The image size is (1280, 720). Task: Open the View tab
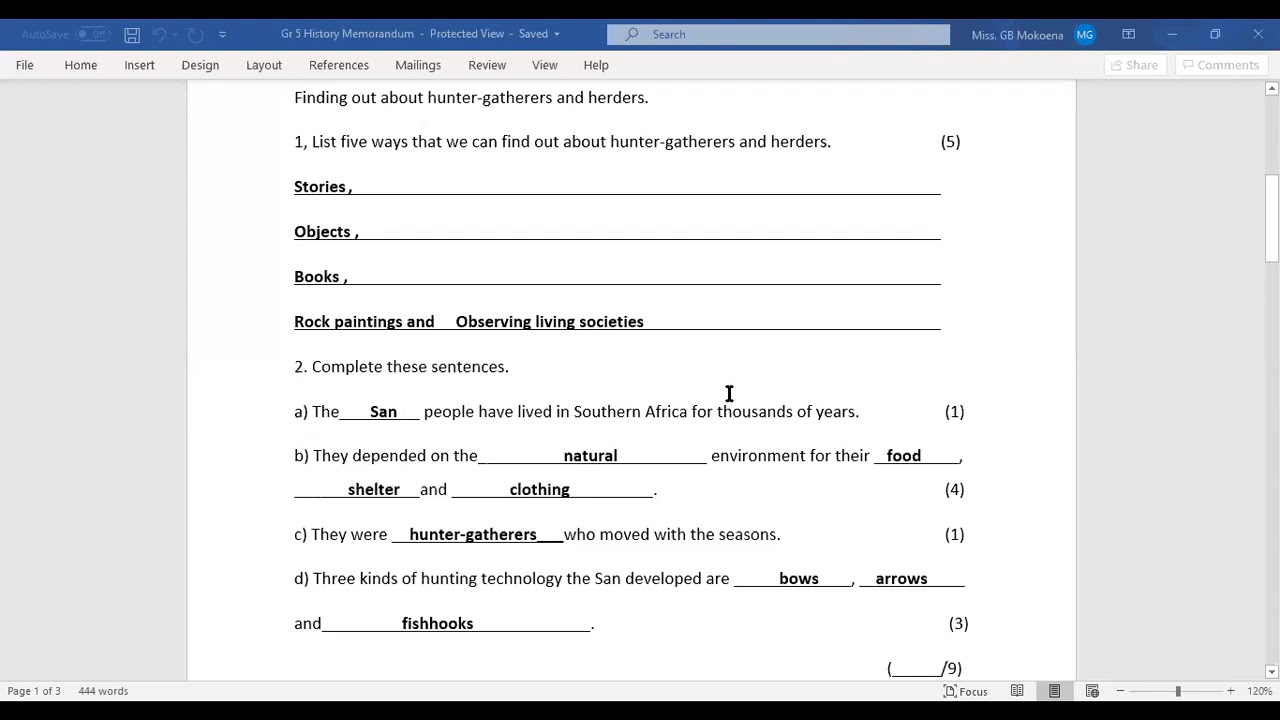click(545, 65)
